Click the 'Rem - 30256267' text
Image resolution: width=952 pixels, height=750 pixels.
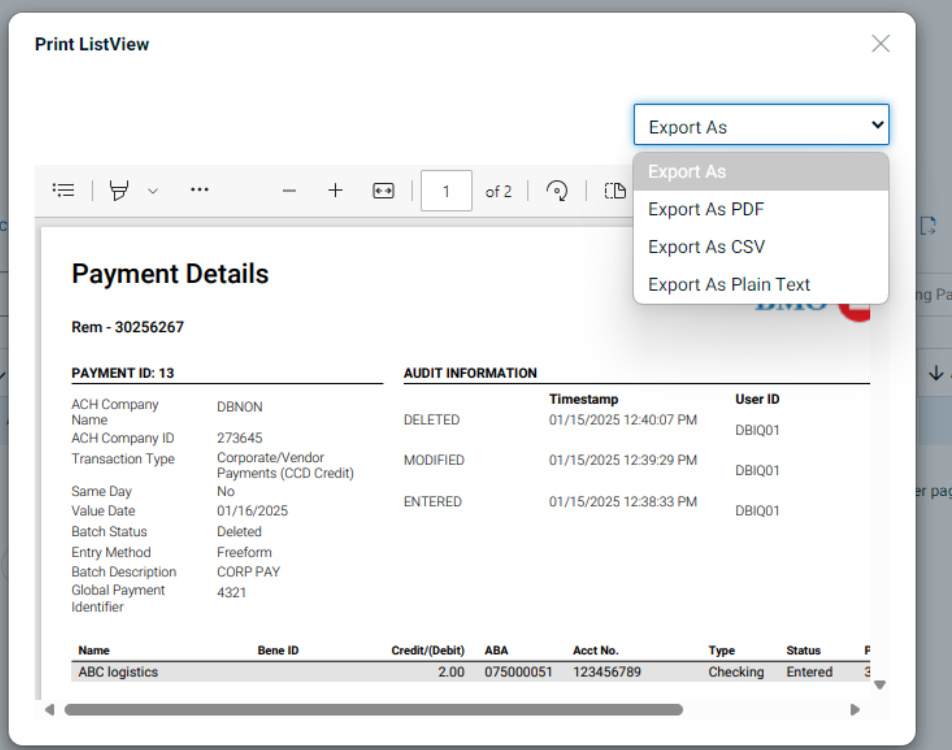[128, 327]
